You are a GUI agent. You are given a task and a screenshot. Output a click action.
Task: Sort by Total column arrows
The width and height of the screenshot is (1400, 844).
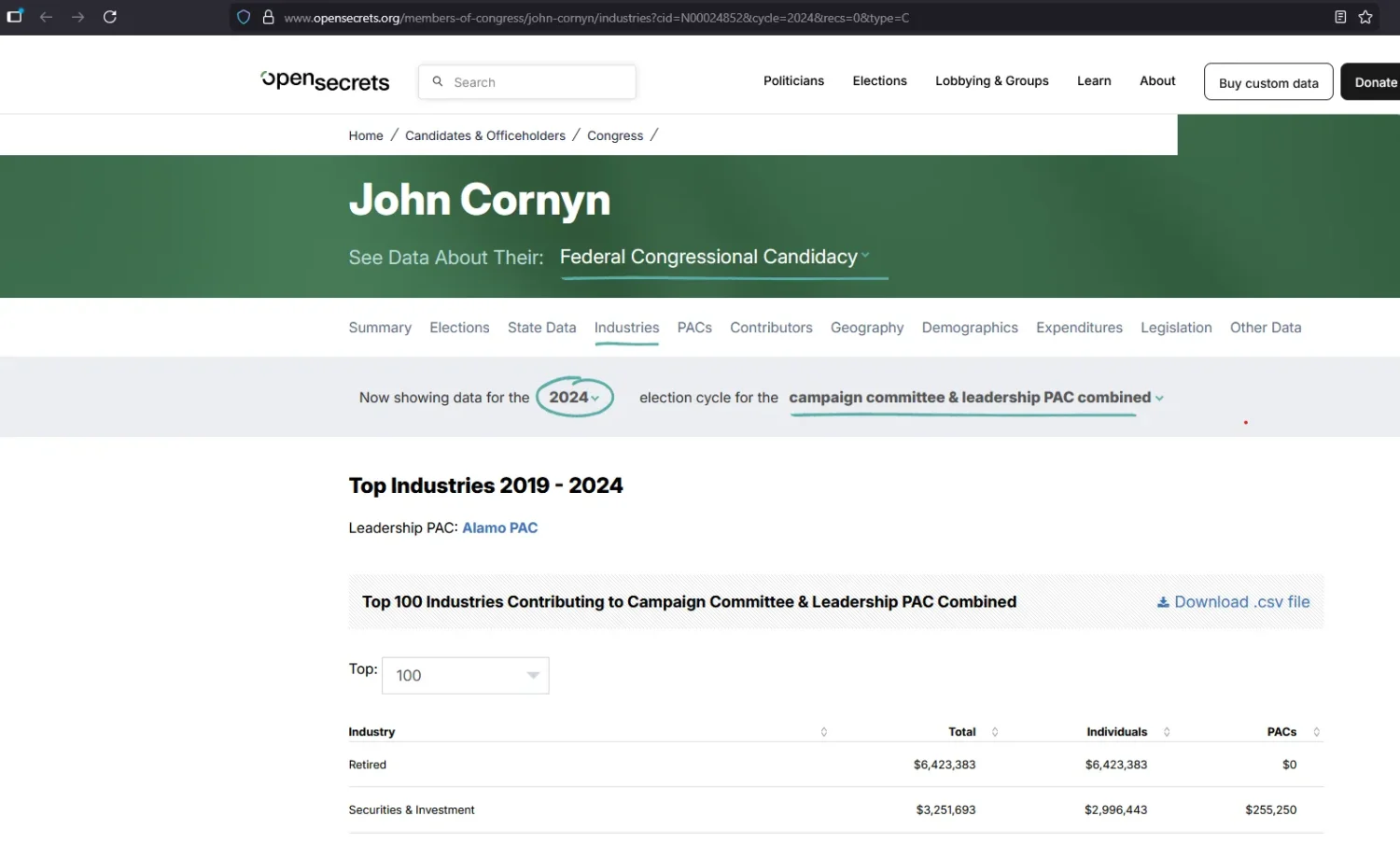pyautogui.click(x=995, y=732)
